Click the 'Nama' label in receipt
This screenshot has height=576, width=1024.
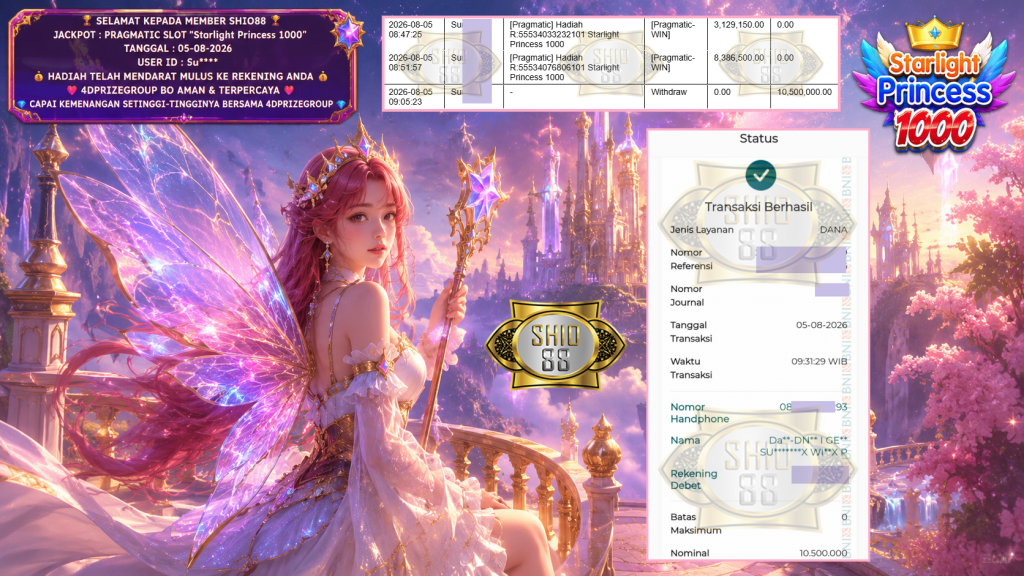click(x=684, y=440)
